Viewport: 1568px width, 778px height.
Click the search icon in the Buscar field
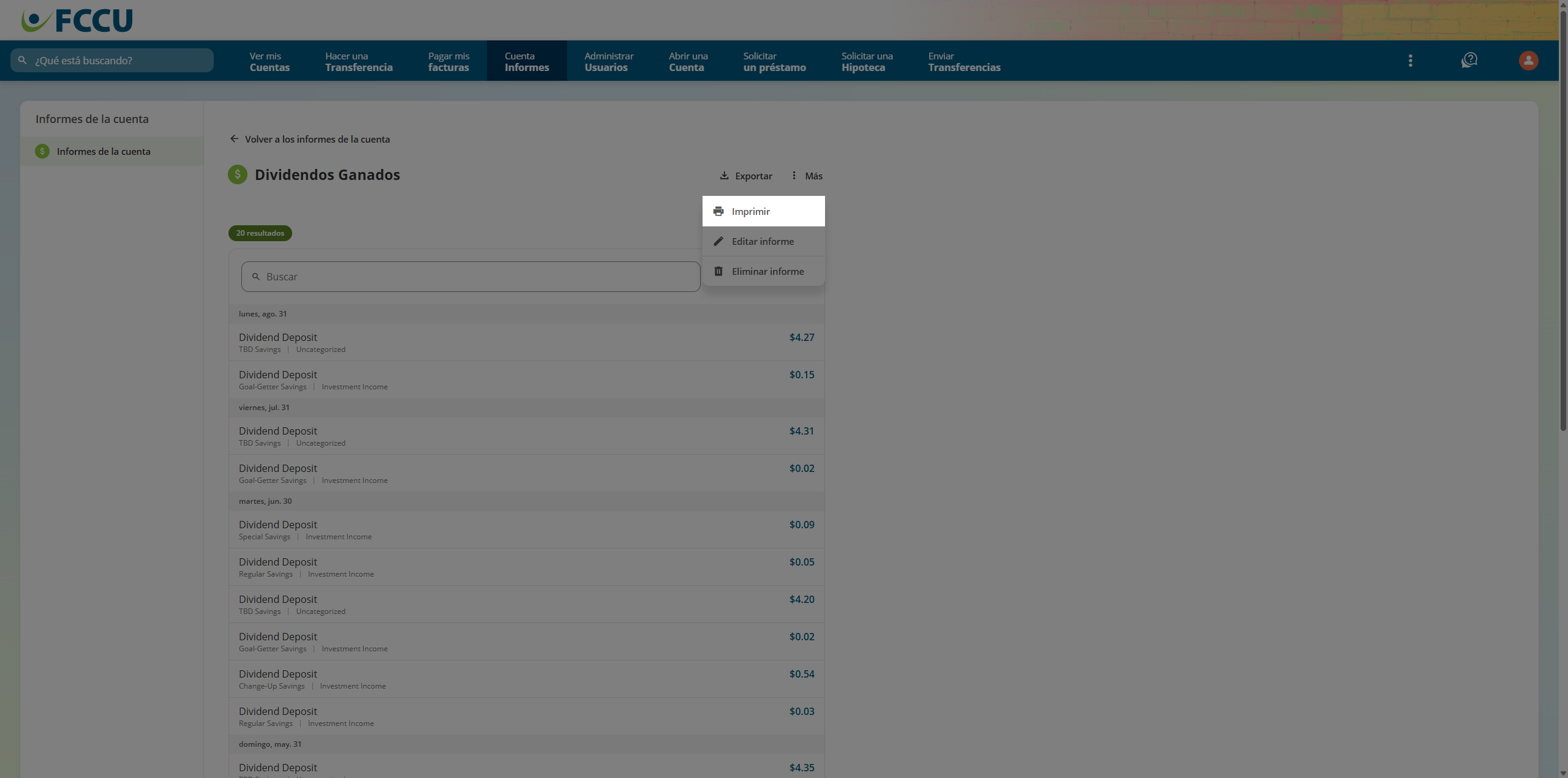tap(256, 277)
